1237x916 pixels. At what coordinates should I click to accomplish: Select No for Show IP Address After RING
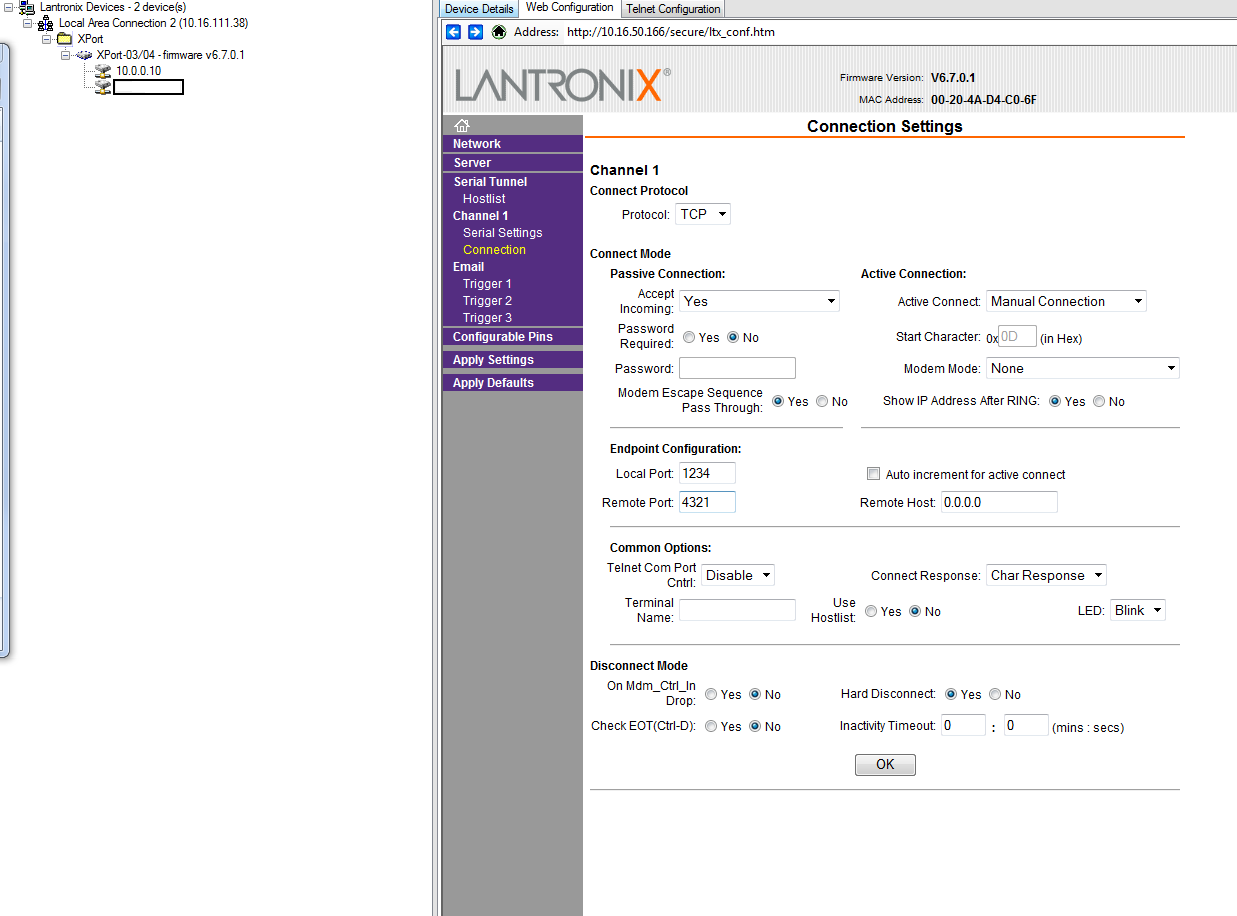click(x=1099, y=401)
